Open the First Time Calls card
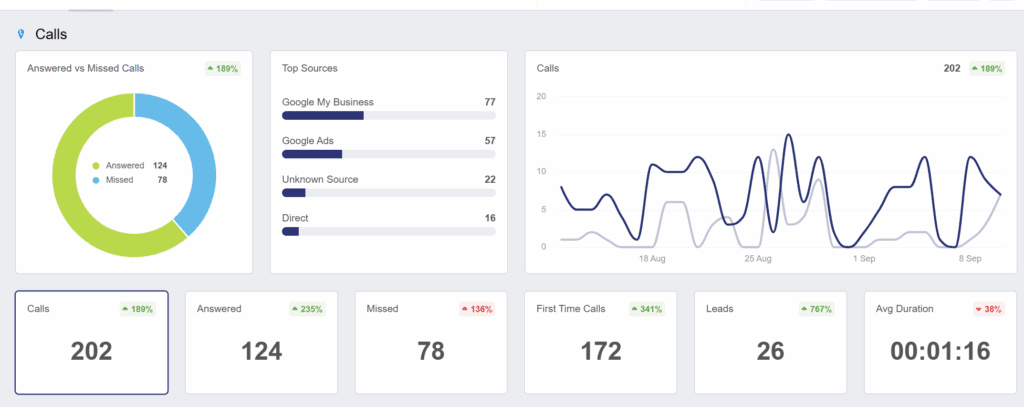 pos(601,343)
